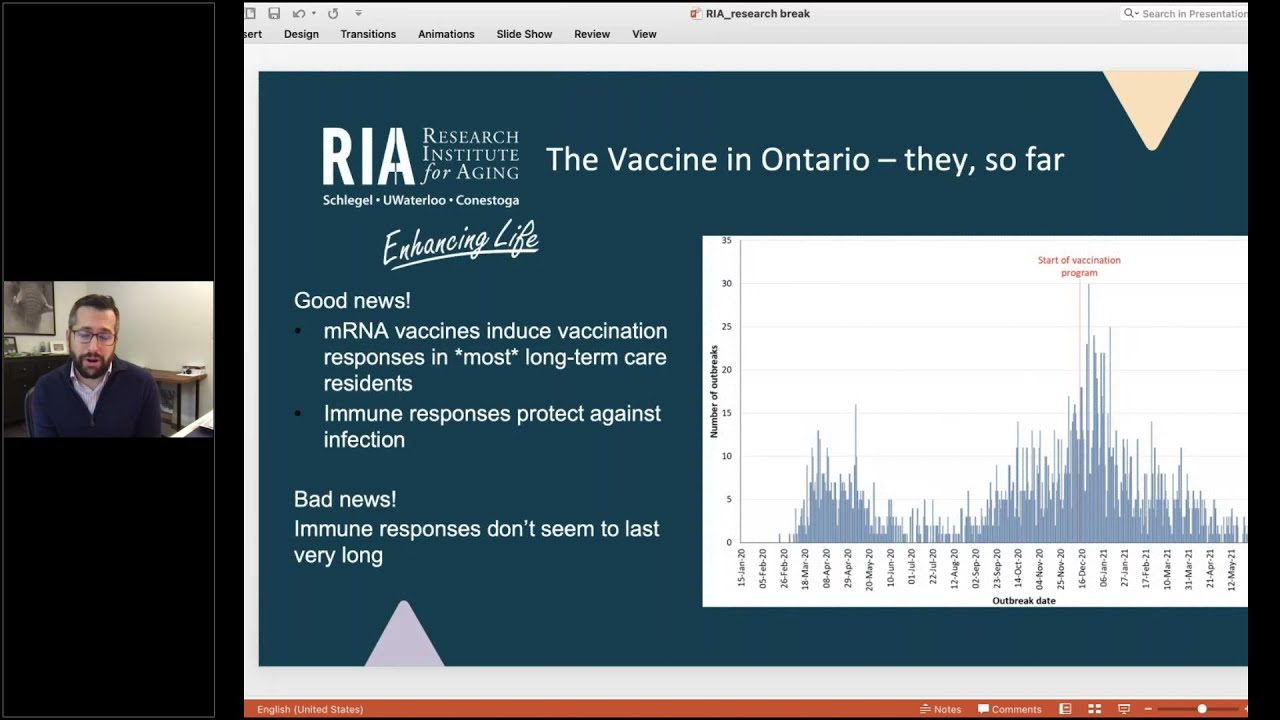Click English (United States) language button
This screenshot has width=1280, height=720.
[x=310, y=709]
